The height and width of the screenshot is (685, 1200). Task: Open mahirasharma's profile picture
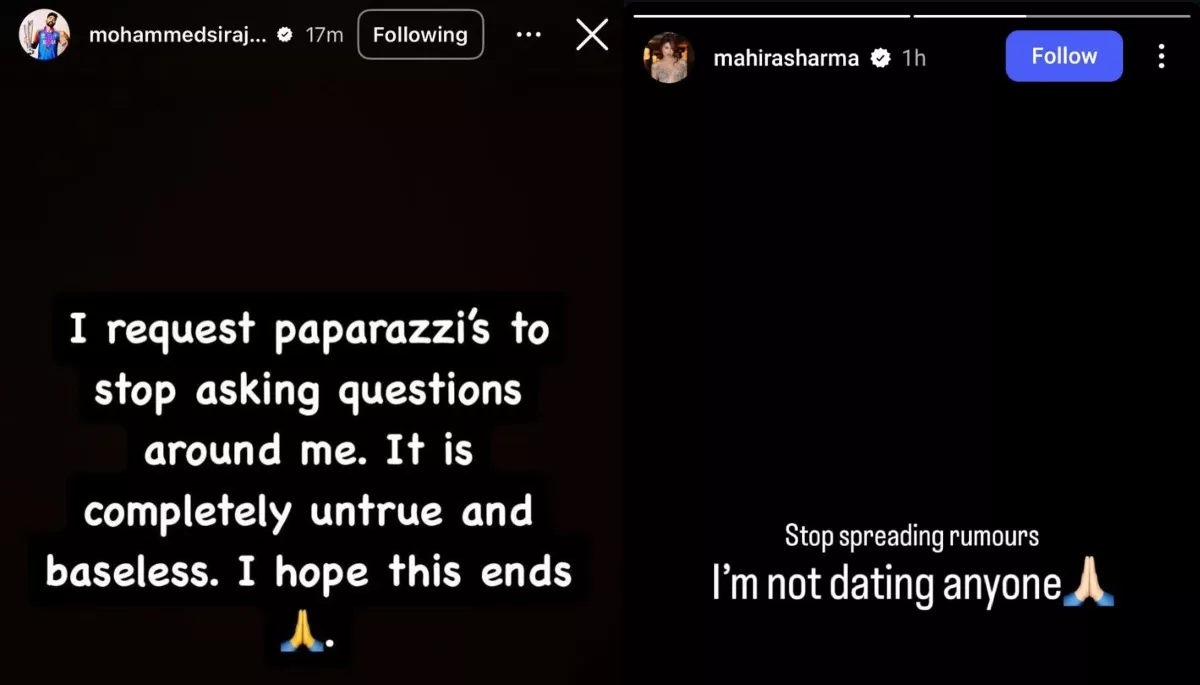[x=669, y=58]
